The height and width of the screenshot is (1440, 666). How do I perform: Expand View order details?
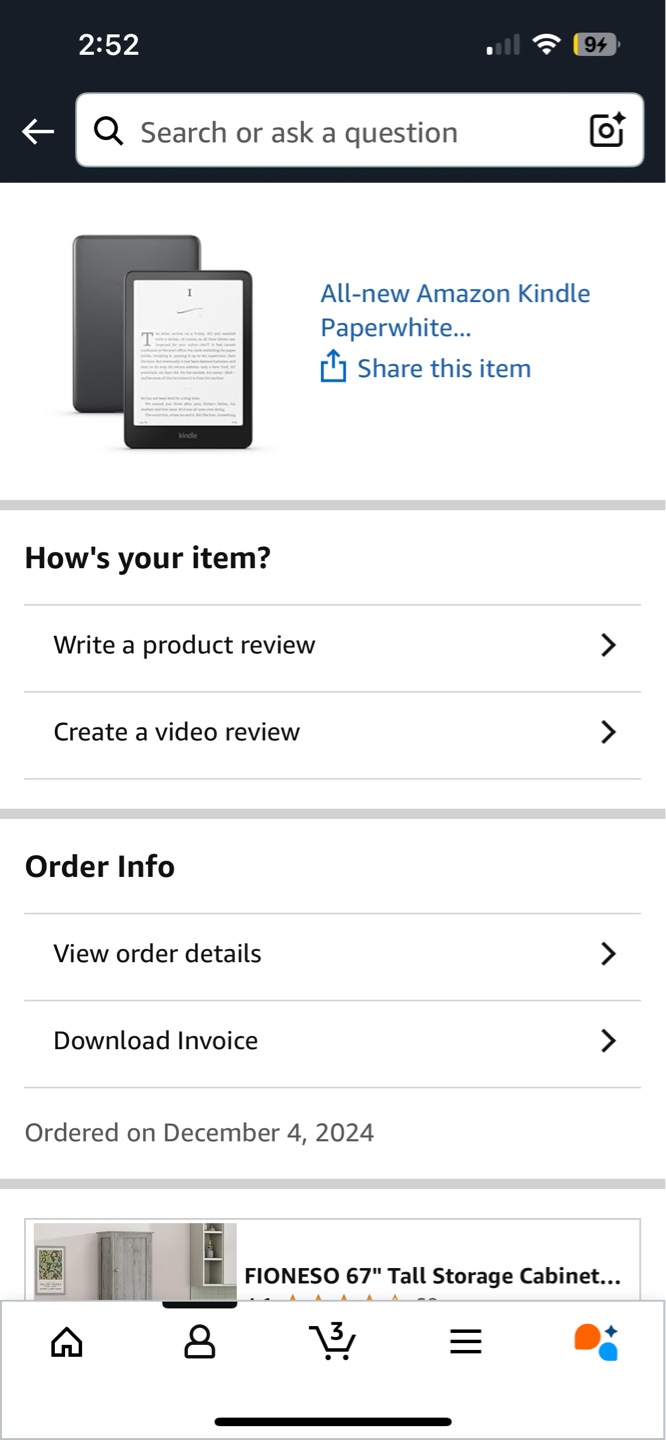click(333, 953)
